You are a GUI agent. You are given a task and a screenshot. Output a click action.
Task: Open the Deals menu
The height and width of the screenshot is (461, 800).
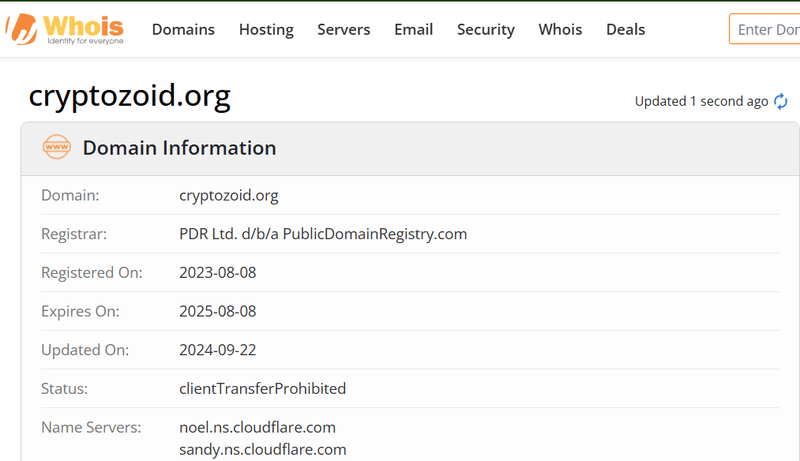pyautogui.click(x=626, y=30)
